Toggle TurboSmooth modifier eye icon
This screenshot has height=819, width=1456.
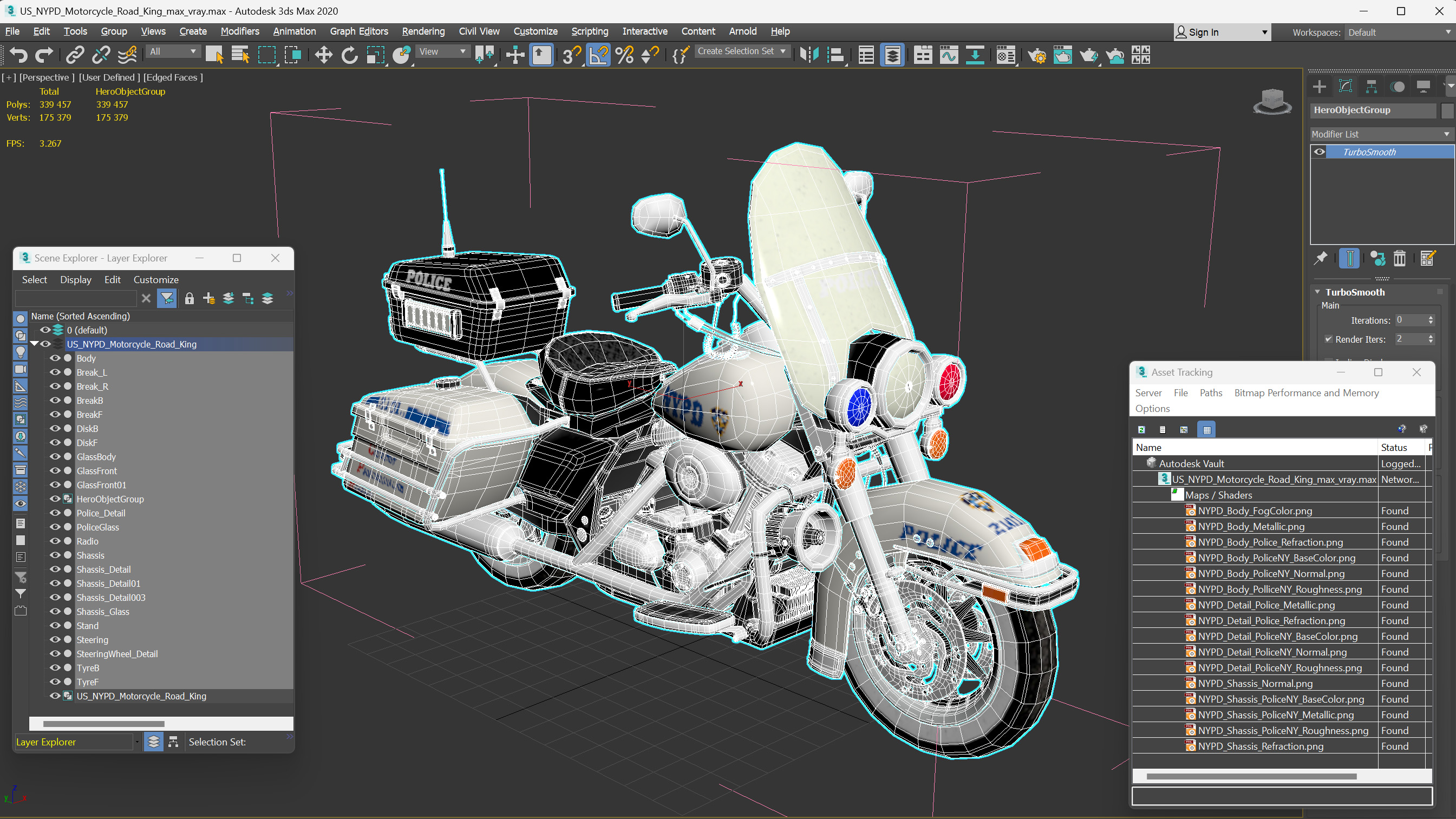tap(1319, 152)
